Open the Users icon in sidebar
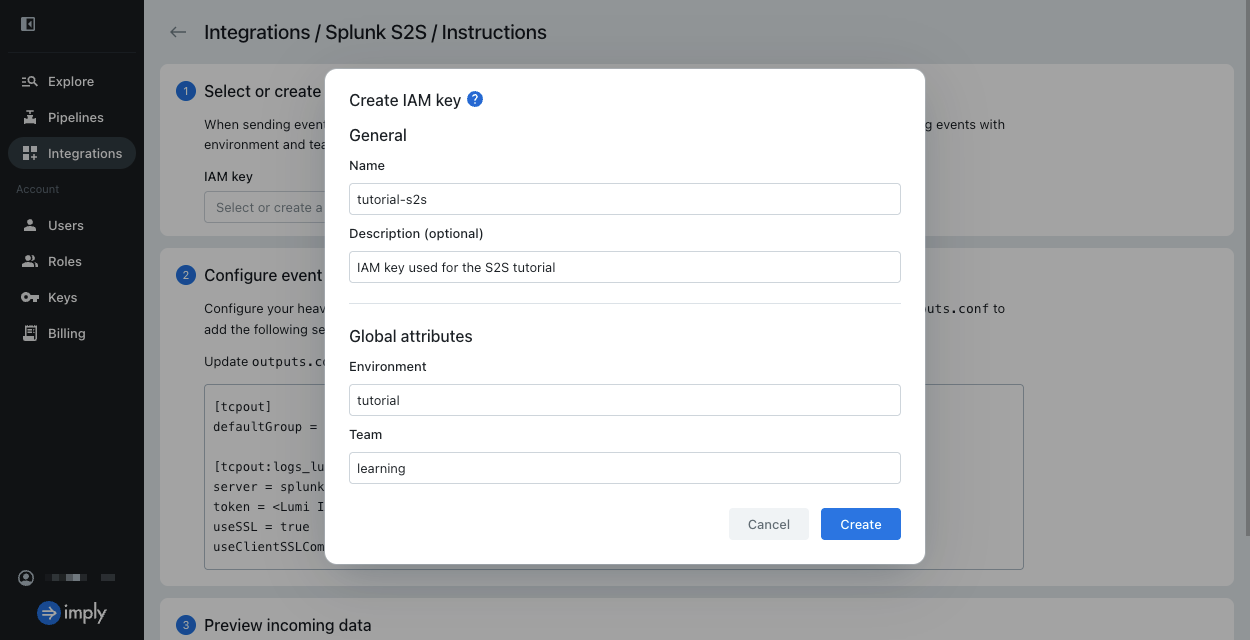This screenshot has height=640, width=1250. pos(29,225)
